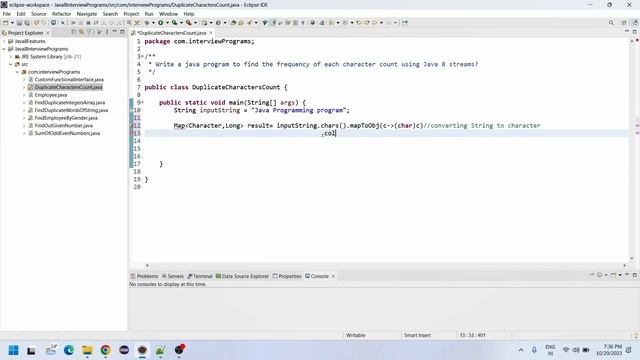Collapse the src folder
Viewport: 640px width, 360px height.
11,64
